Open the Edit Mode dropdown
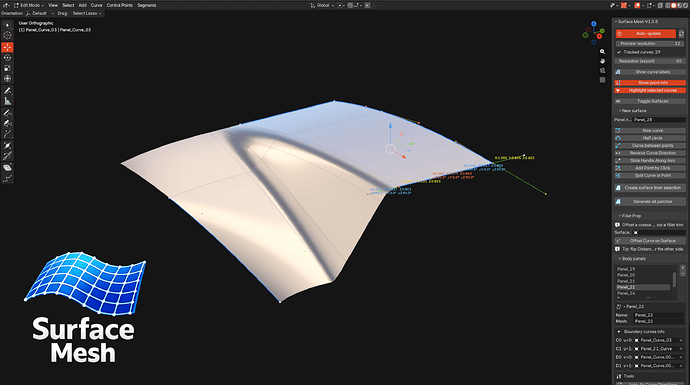This screenshot has width=690, height=385. click(x=29, y=5)
